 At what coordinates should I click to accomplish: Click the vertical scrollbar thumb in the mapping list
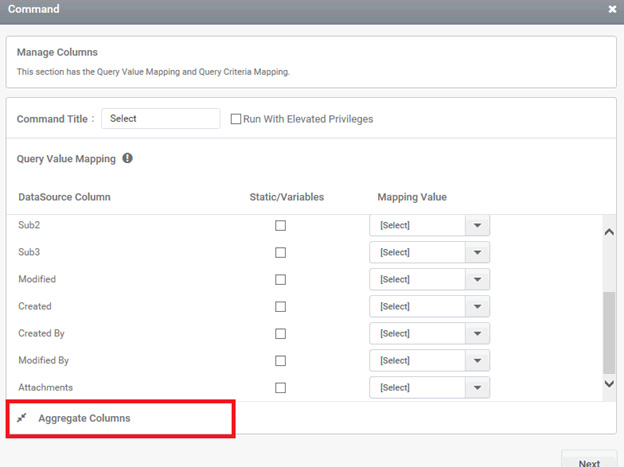coord(609,333)
